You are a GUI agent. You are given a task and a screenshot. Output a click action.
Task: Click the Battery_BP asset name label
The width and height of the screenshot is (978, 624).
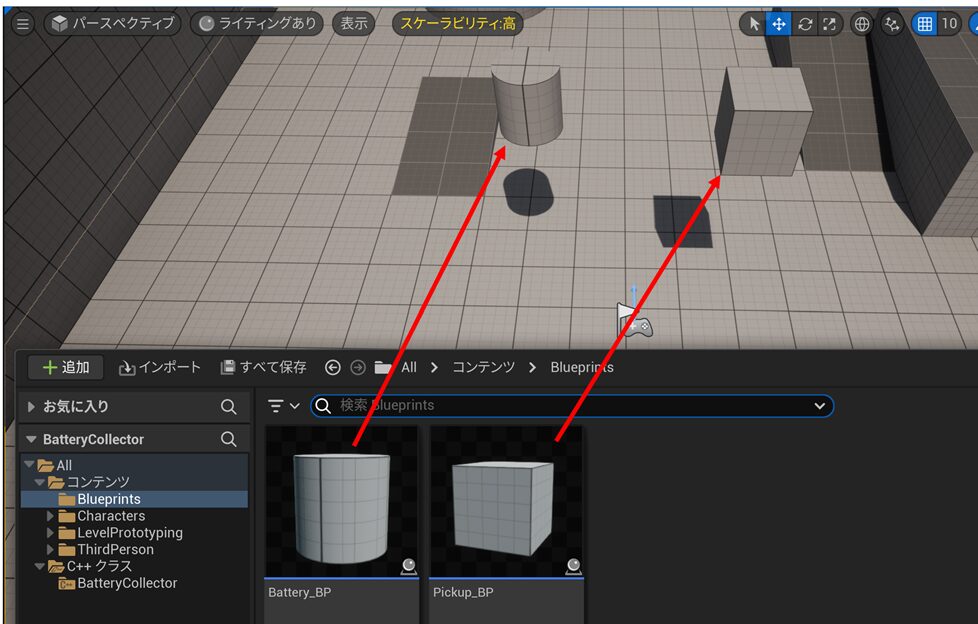300,593
